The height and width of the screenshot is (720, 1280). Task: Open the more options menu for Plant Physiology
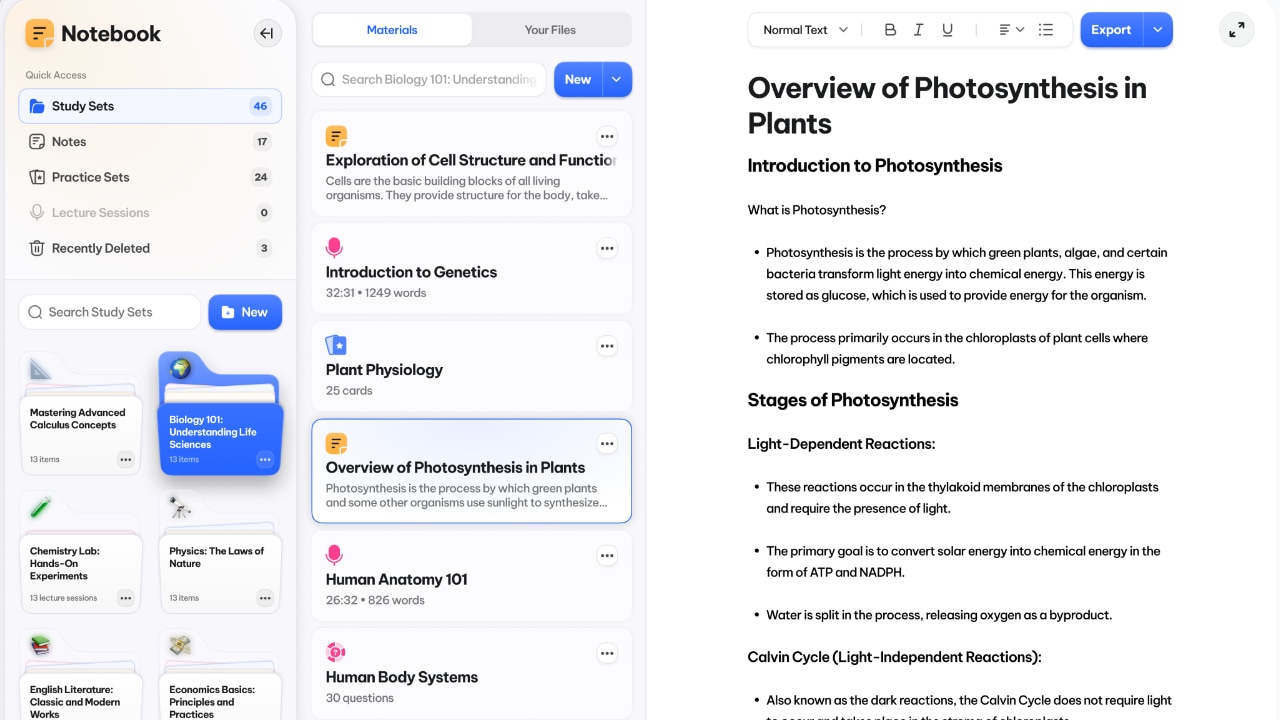[607, 346]
